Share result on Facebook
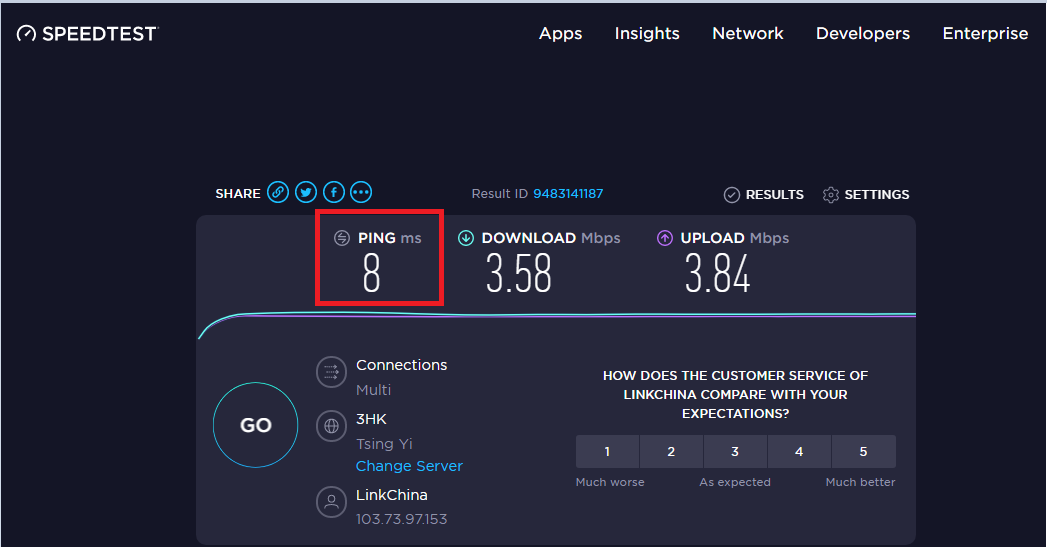1047x547 pixels. (334, 192)
